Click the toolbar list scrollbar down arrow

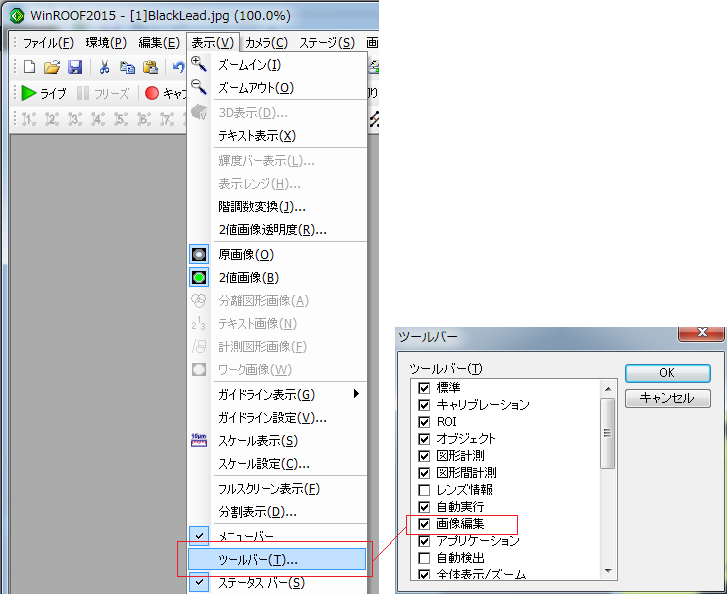608,571
